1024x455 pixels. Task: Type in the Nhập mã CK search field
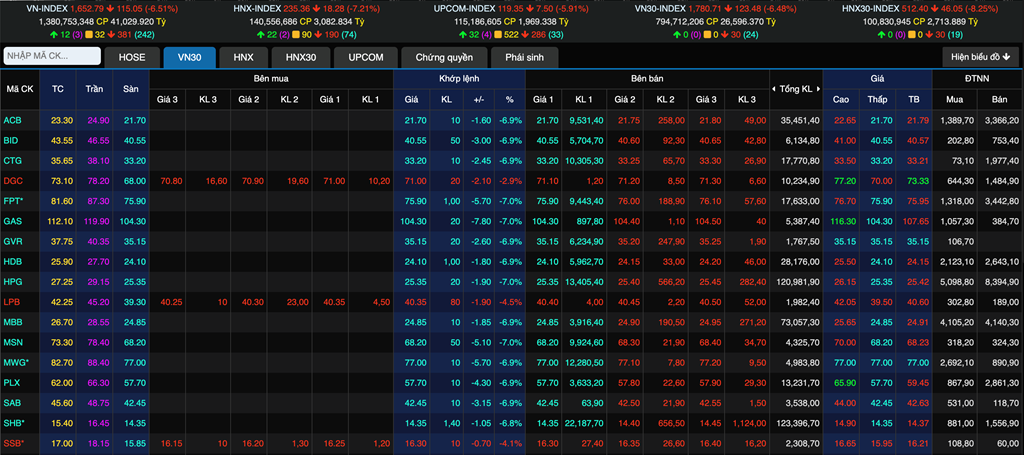coord(52,57)
